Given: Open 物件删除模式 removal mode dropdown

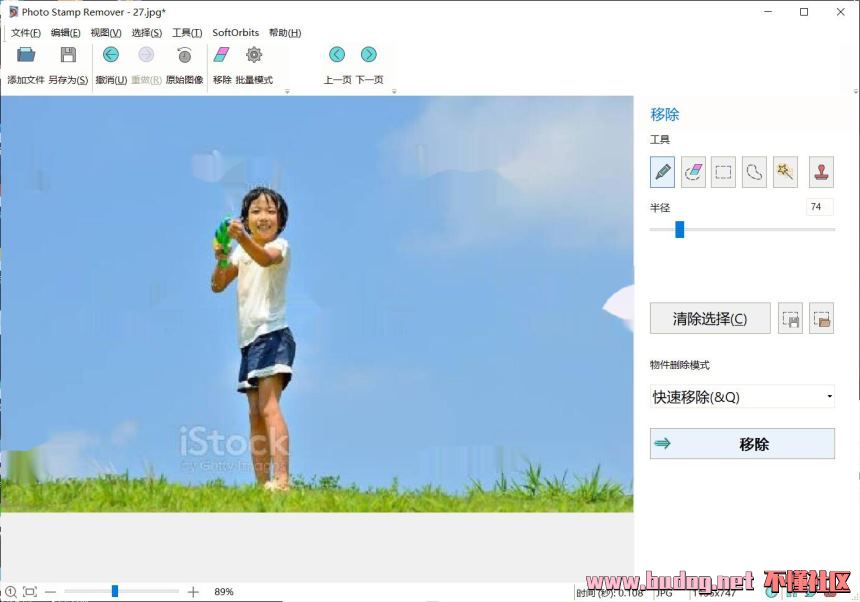Looking at the screenshot, I should coord(741,397).
